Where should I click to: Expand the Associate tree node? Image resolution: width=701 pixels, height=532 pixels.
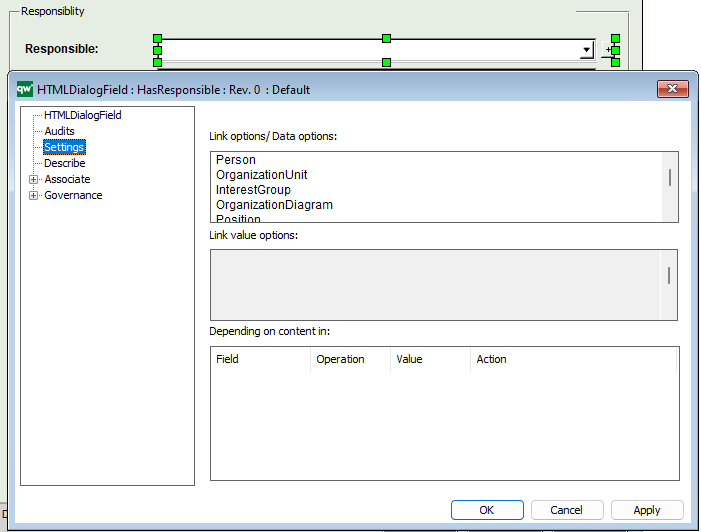34,180
